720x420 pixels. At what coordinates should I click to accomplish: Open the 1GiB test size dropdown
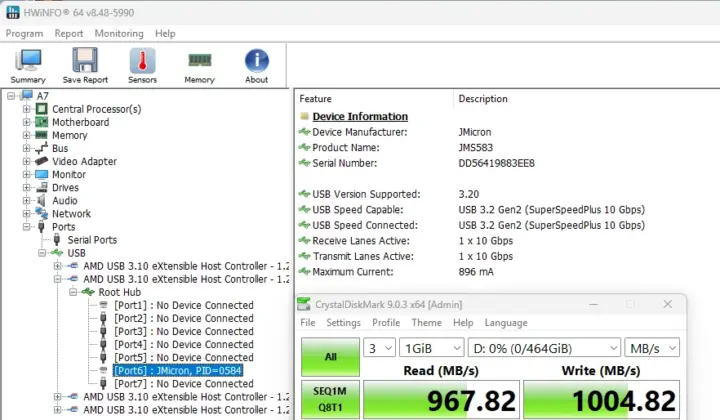click(x=432, y=348)
